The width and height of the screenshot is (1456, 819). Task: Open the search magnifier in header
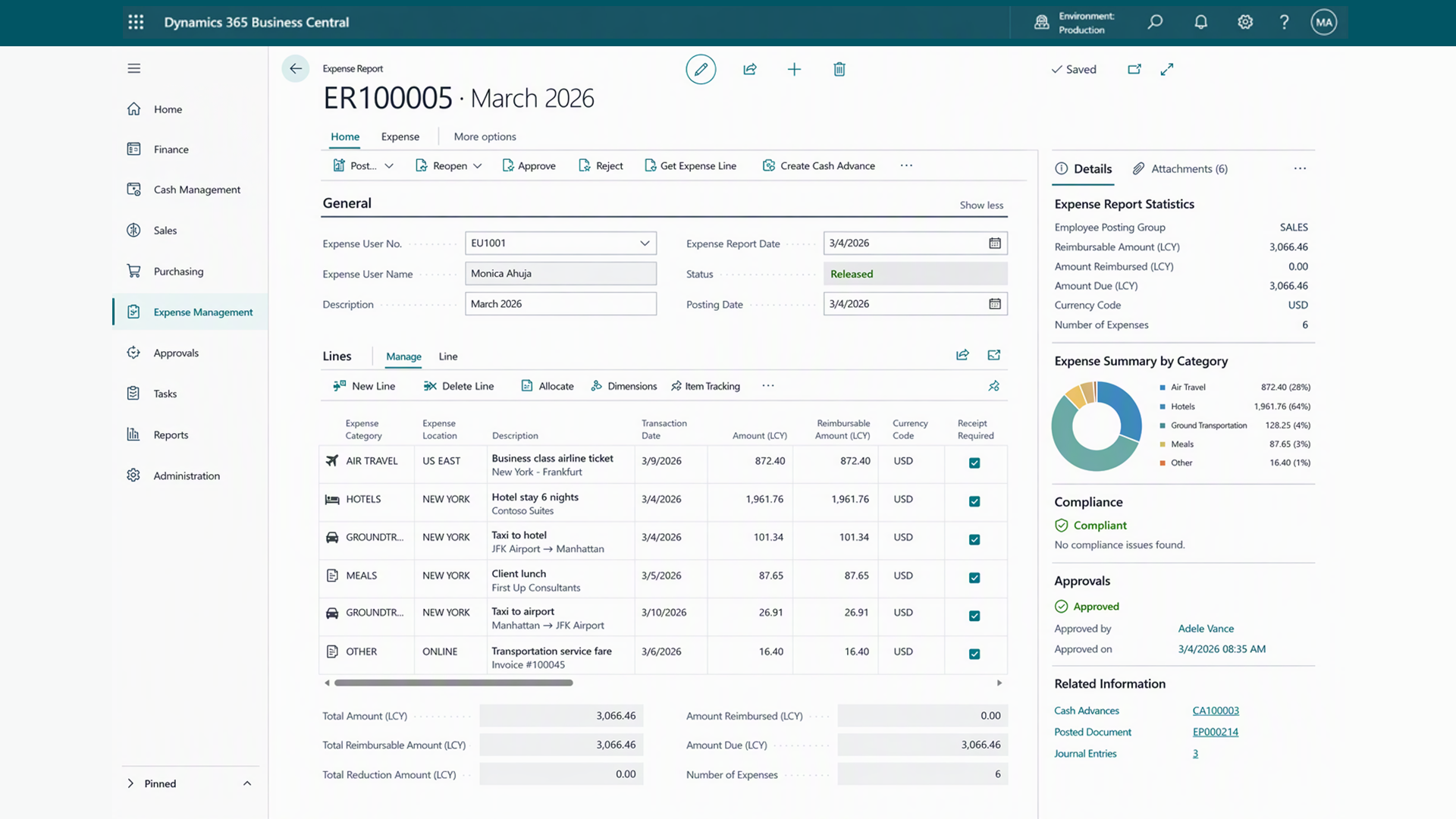point(1155,22)
